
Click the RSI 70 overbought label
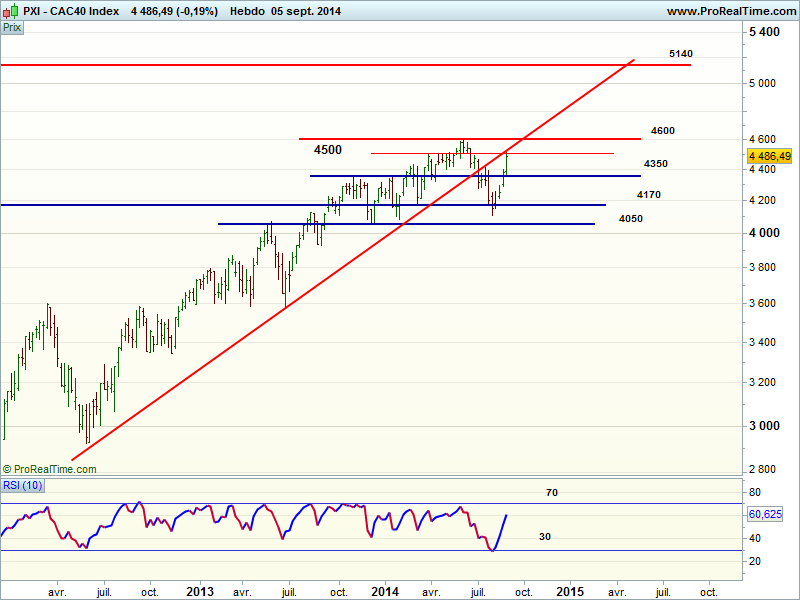coord(551,493)
